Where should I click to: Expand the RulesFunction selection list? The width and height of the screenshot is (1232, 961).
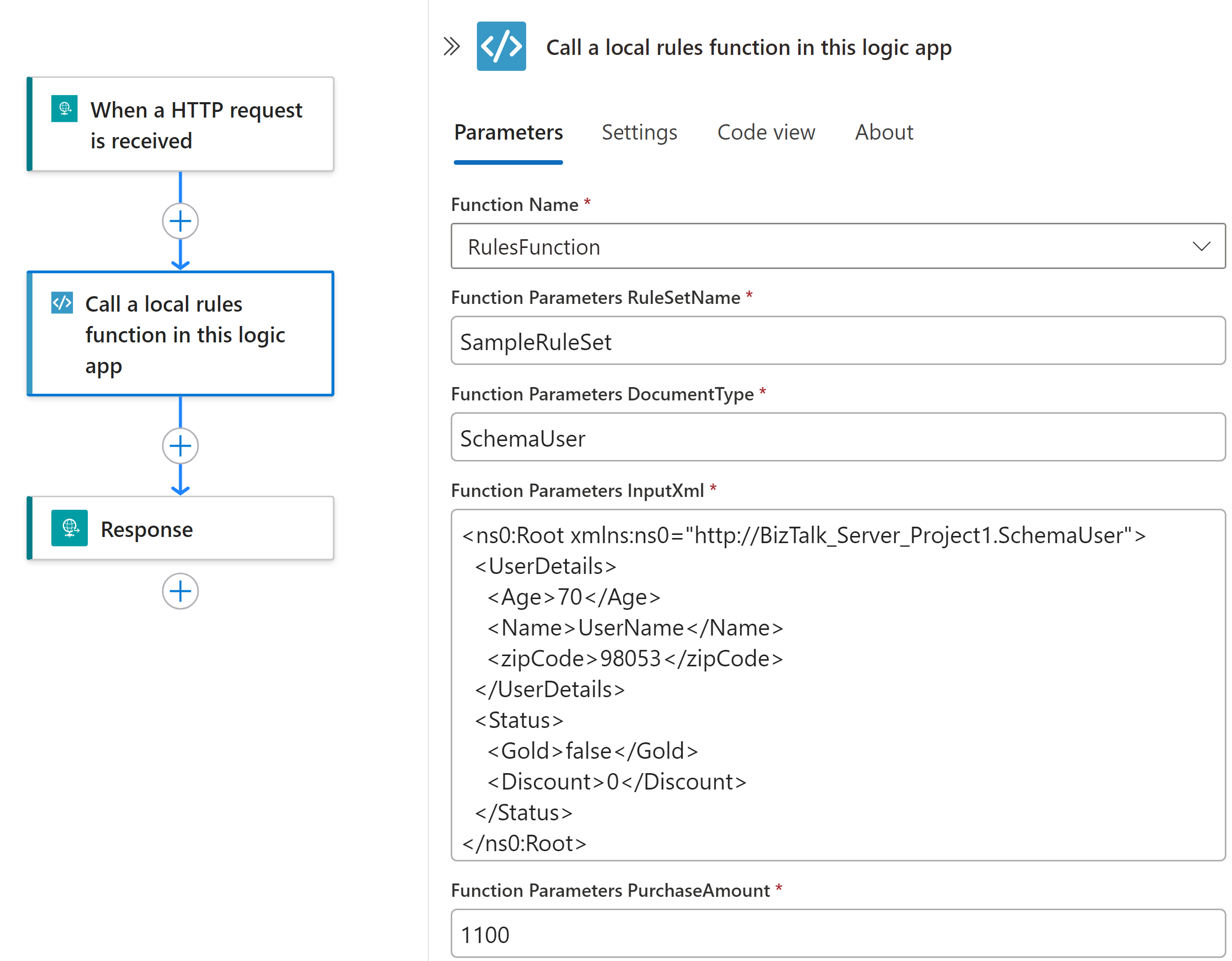point(1201,246)
